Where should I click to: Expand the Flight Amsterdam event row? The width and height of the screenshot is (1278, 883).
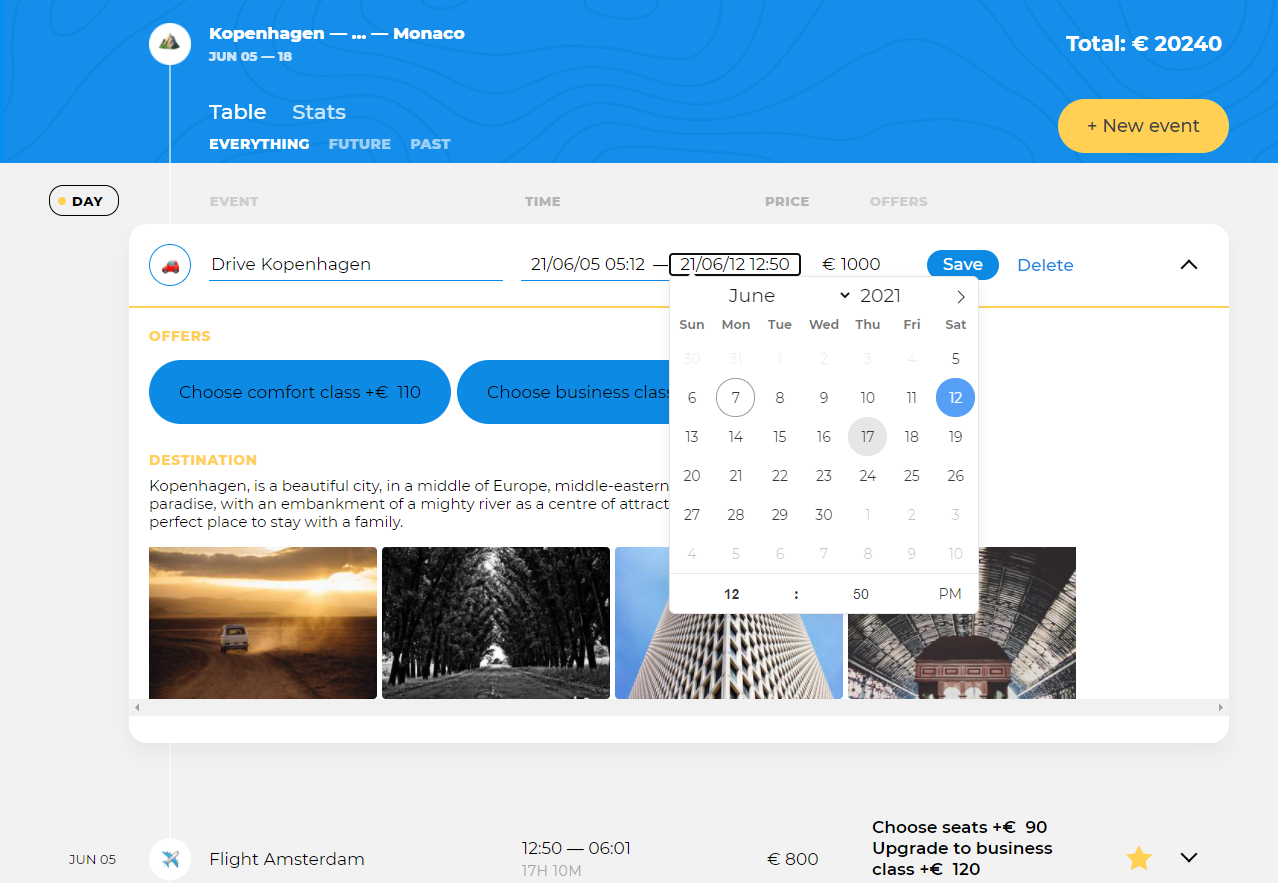click(x=1189, y=858)
